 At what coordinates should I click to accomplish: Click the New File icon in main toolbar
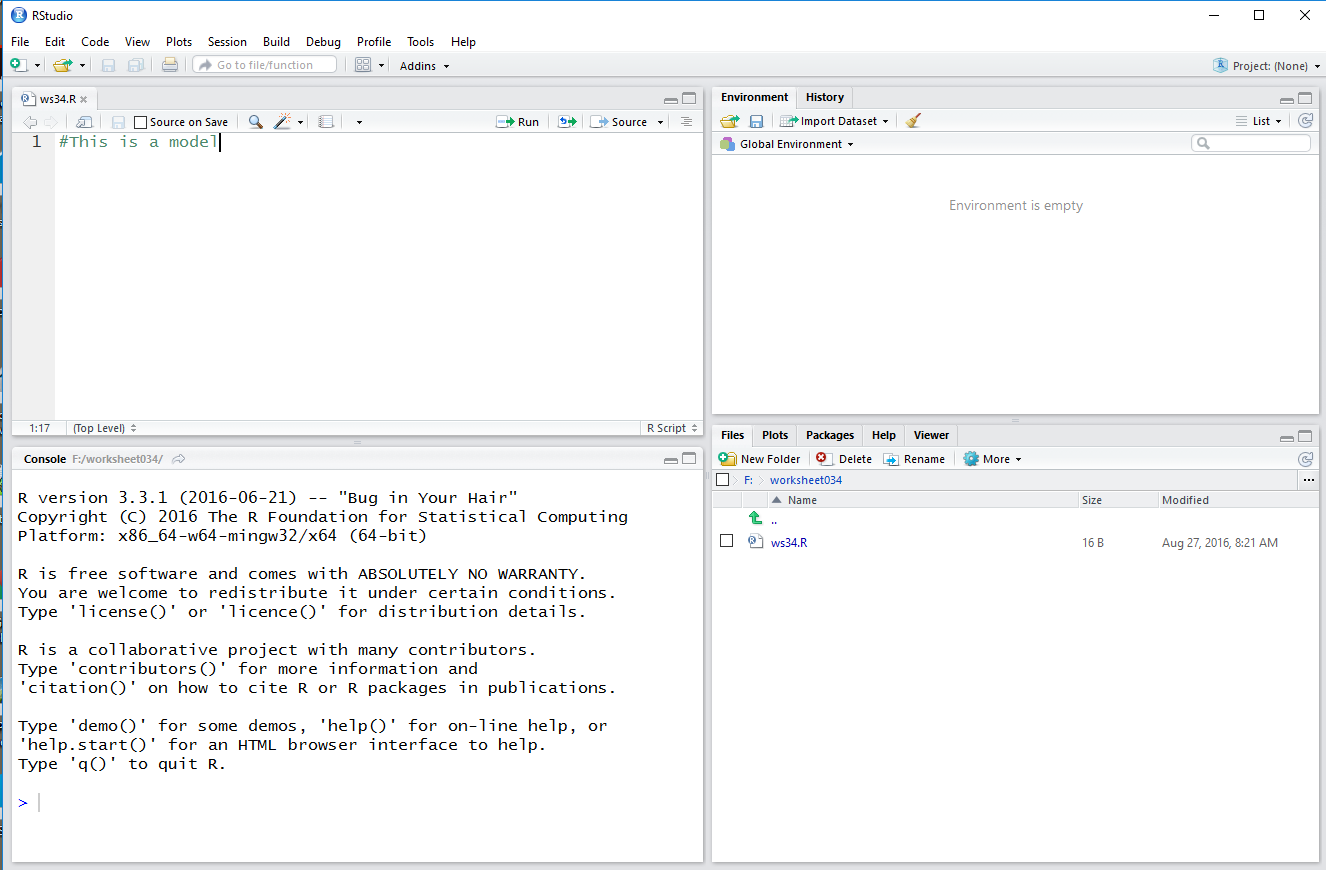pyautogui.click(x=17, y=65)
